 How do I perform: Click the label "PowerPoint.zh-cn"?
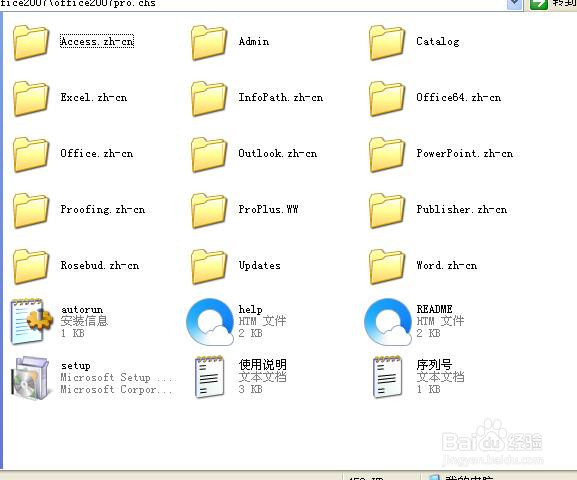tap(465, 153)
